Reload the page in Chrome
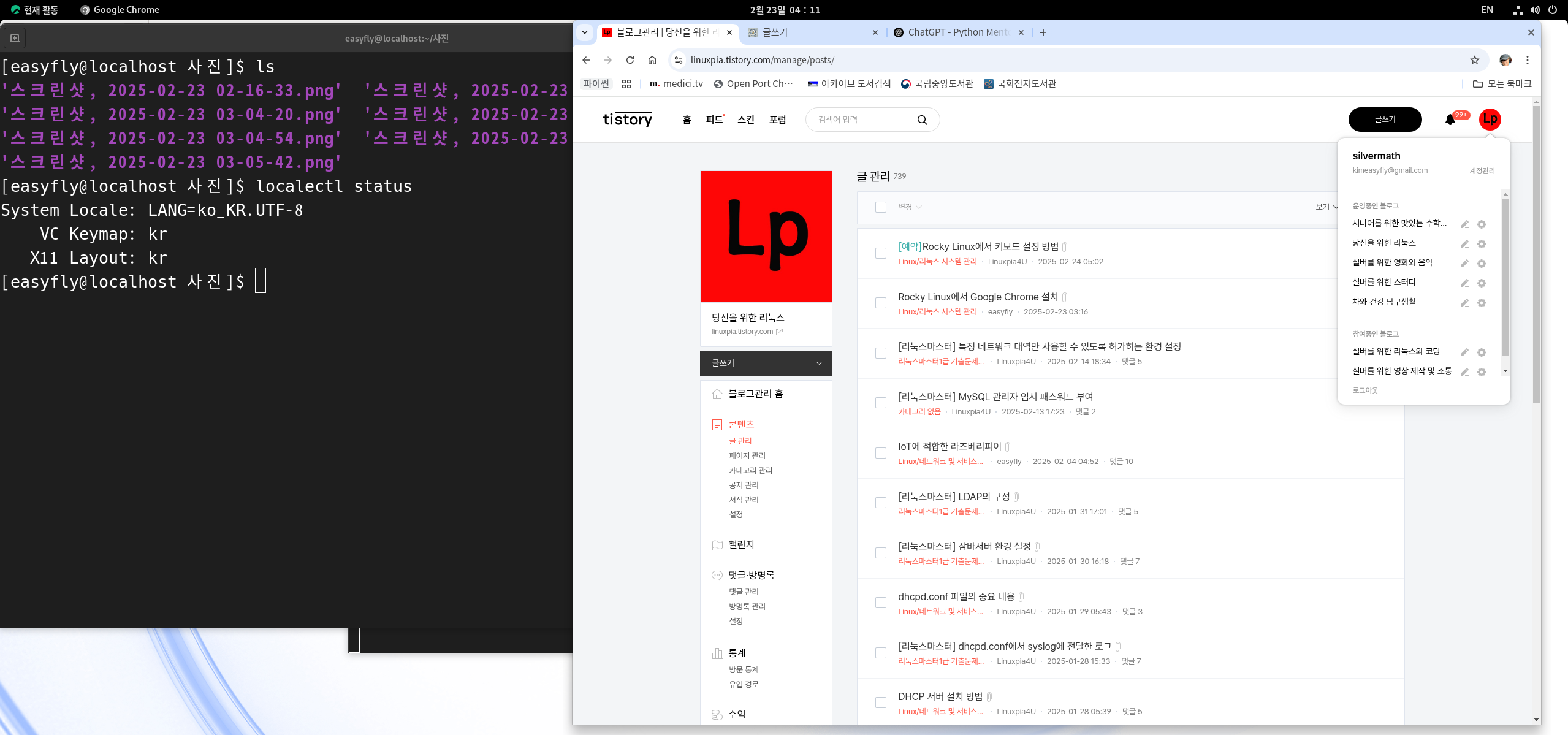1568x735 pixels. coord(630,60)
